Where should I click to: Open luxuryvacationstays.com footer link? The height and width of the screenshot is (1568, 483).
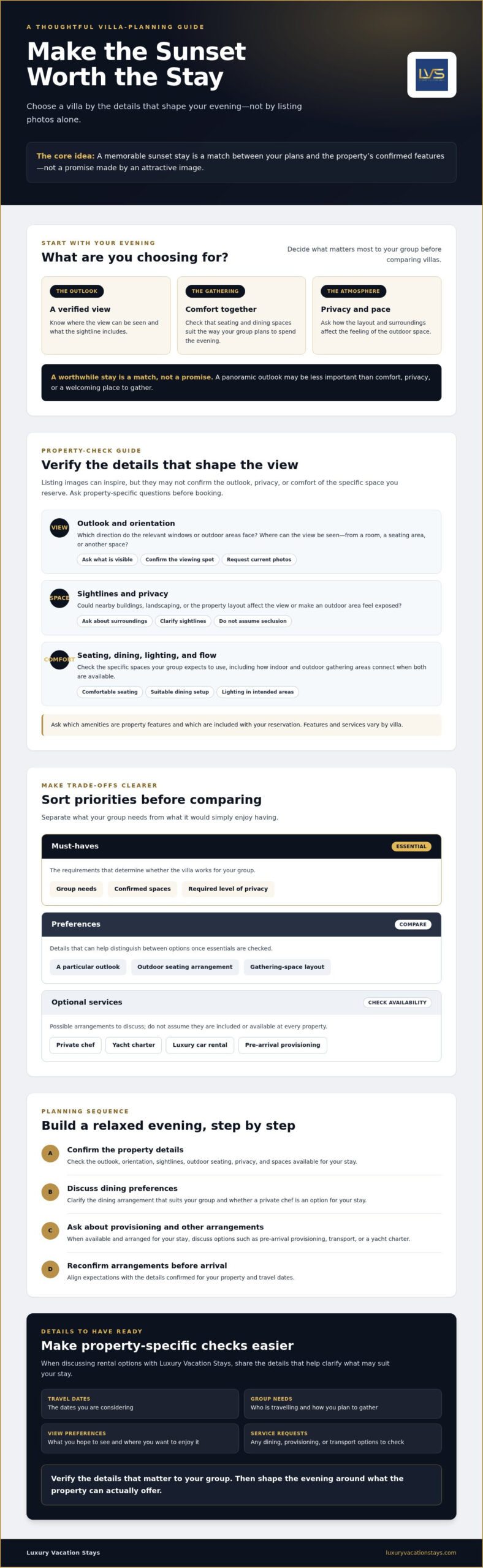point(421,1553)
